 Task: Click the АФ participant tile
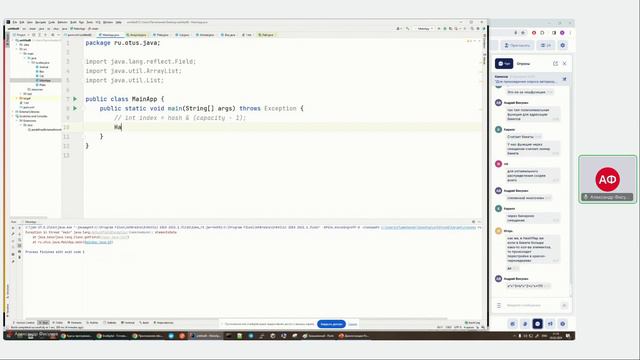click(607, 179)
